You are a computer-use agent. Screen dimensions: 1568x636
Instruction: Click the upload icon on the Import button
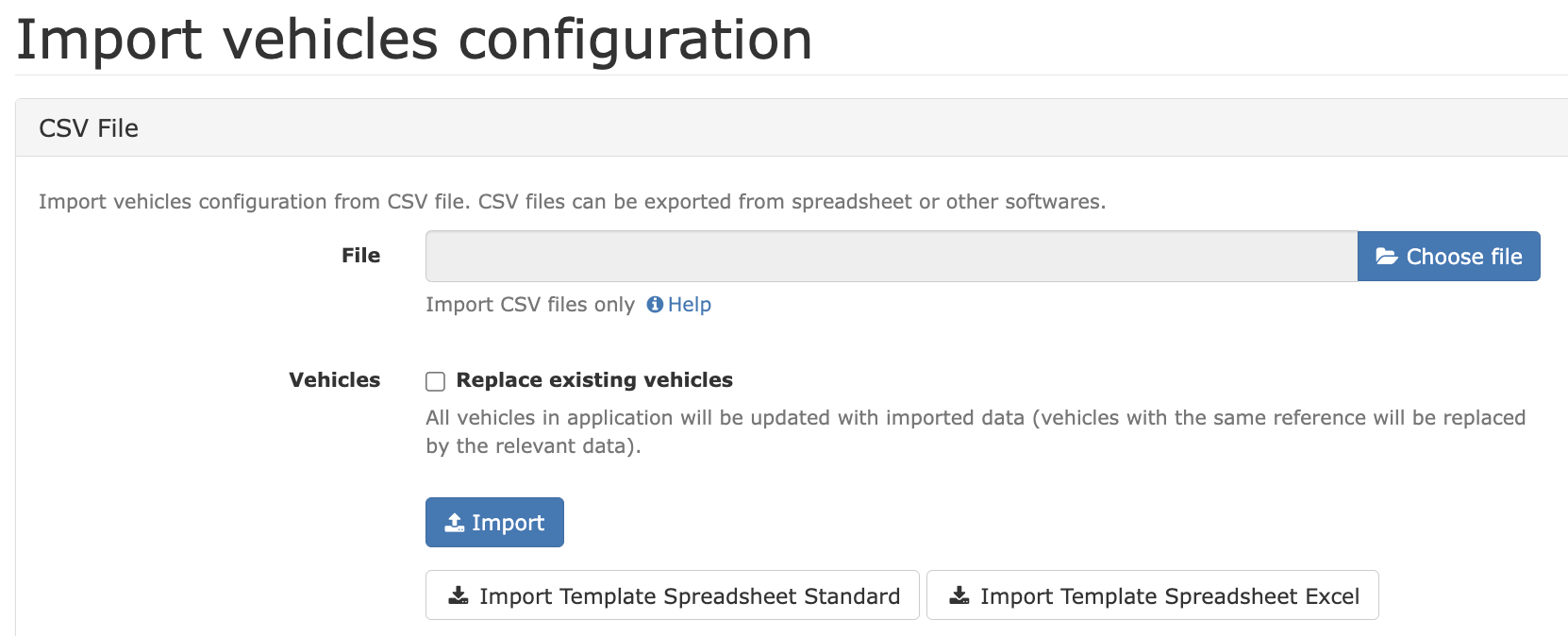point(455,523)
